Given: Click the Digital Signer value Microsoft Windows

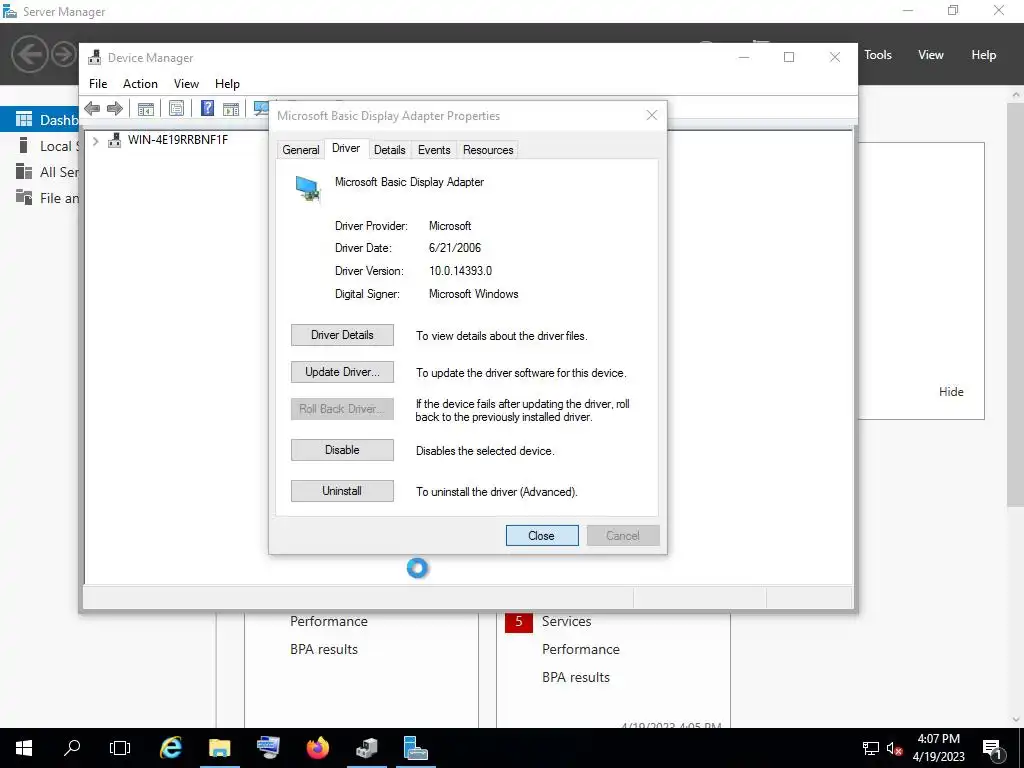Looking at the screenshot, I should click(473, 294).
